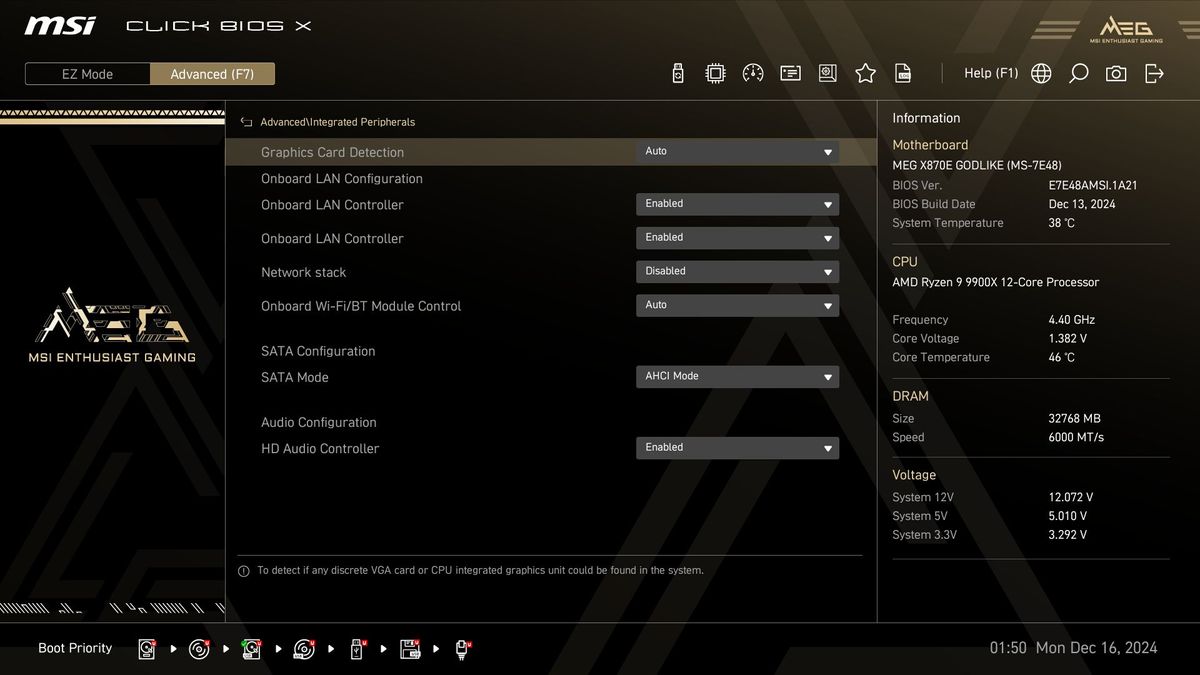Click the info icon beside help description
Screen dimensions: 1200x675
coord(243,571)
